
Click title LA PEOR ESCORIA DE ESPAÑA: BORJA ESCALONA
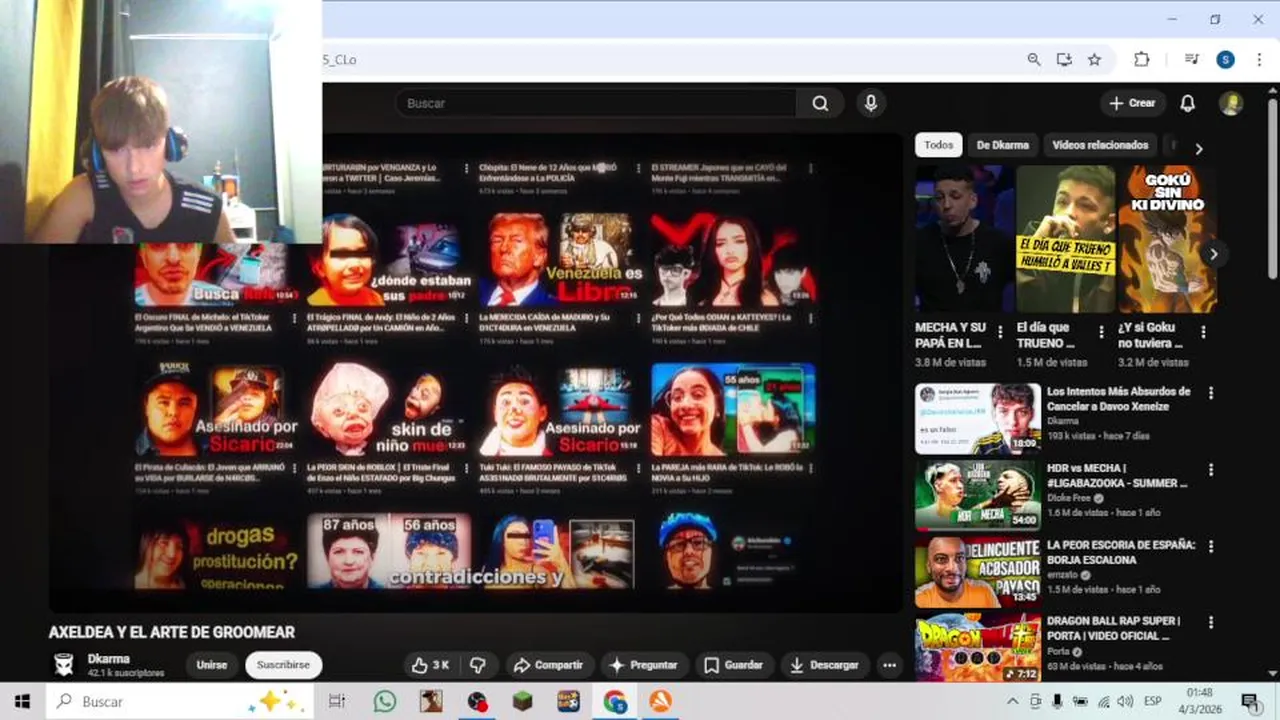1121,553
